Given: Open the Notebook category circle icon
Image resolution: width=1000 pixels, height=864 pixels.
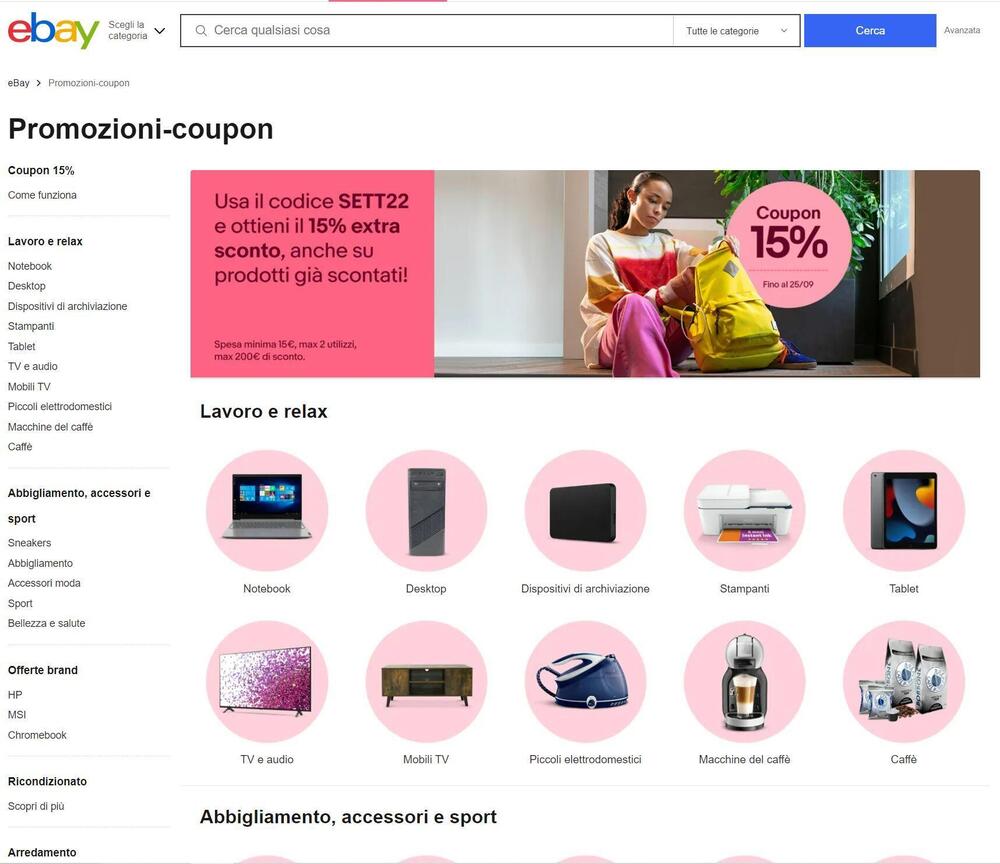Looking at the screenshot, I should click(267, 510).
